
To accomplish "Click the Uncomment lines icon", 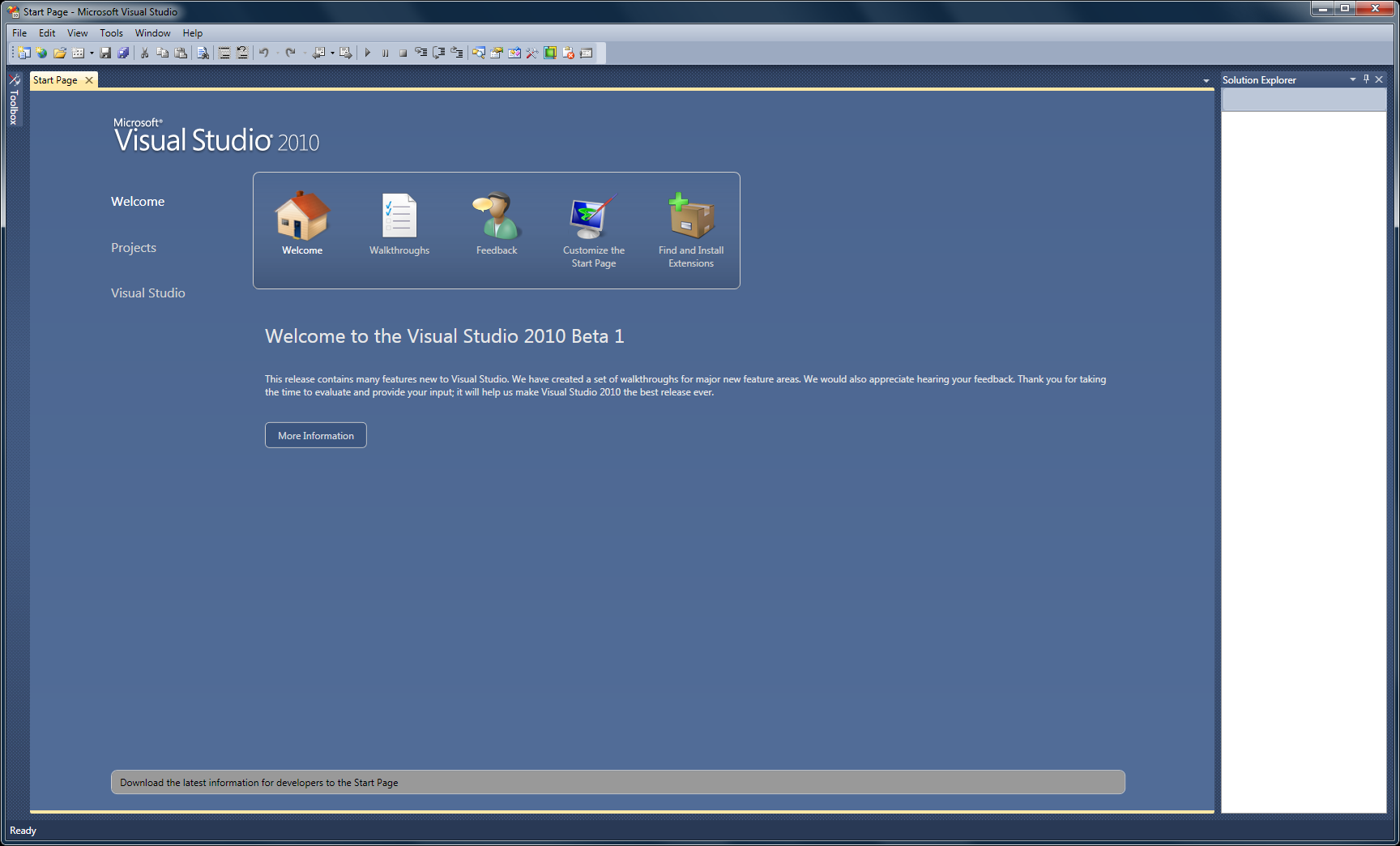I will [x=242, y=53].
